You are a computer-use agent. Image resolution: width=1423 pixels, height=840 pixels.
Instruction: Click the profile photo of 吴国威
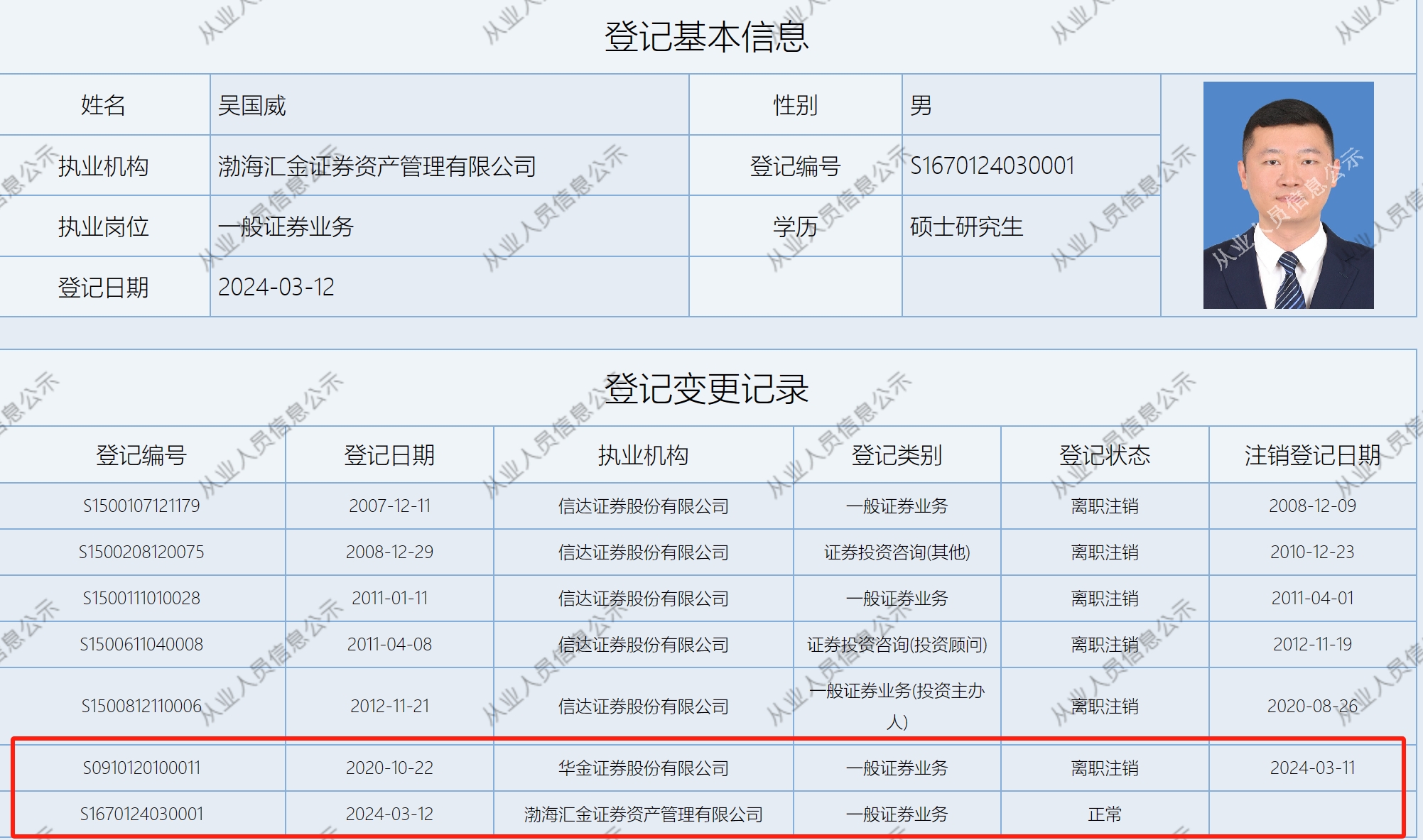click(x=1287, y=195)
